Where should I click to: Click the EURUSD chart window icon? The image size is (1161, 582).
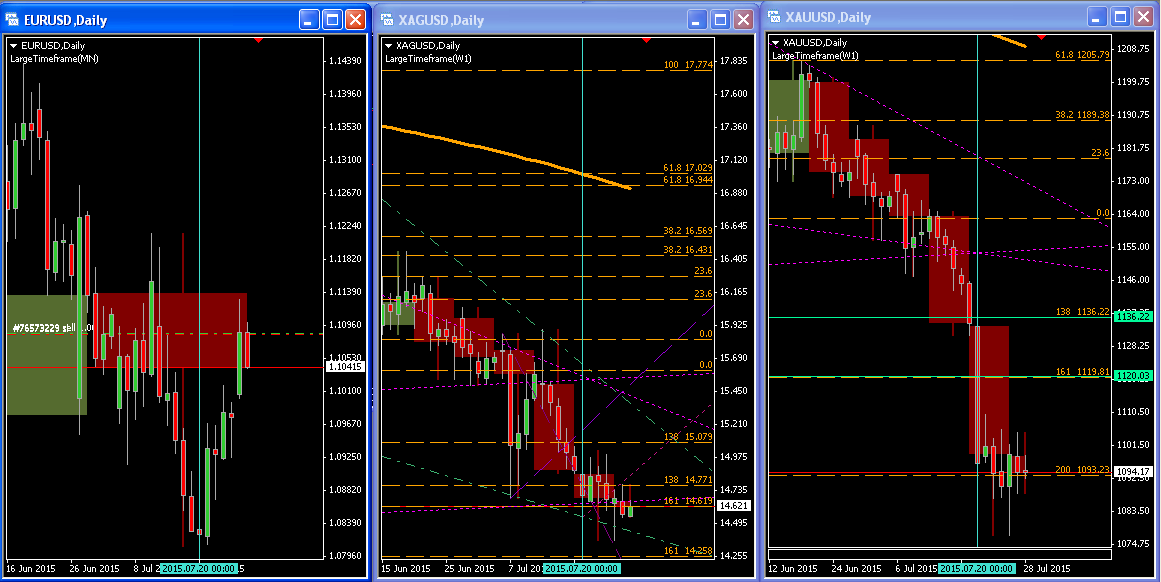[x=13, y=20]
